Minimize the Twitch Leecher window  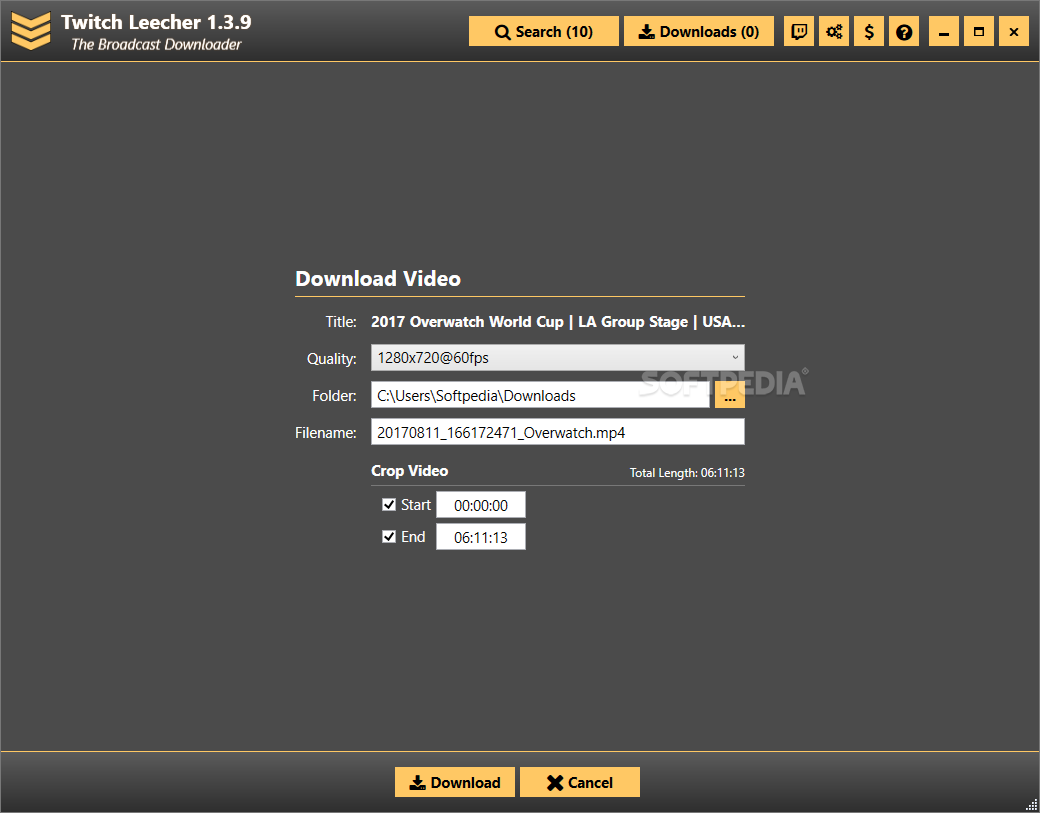pos(944,31)
